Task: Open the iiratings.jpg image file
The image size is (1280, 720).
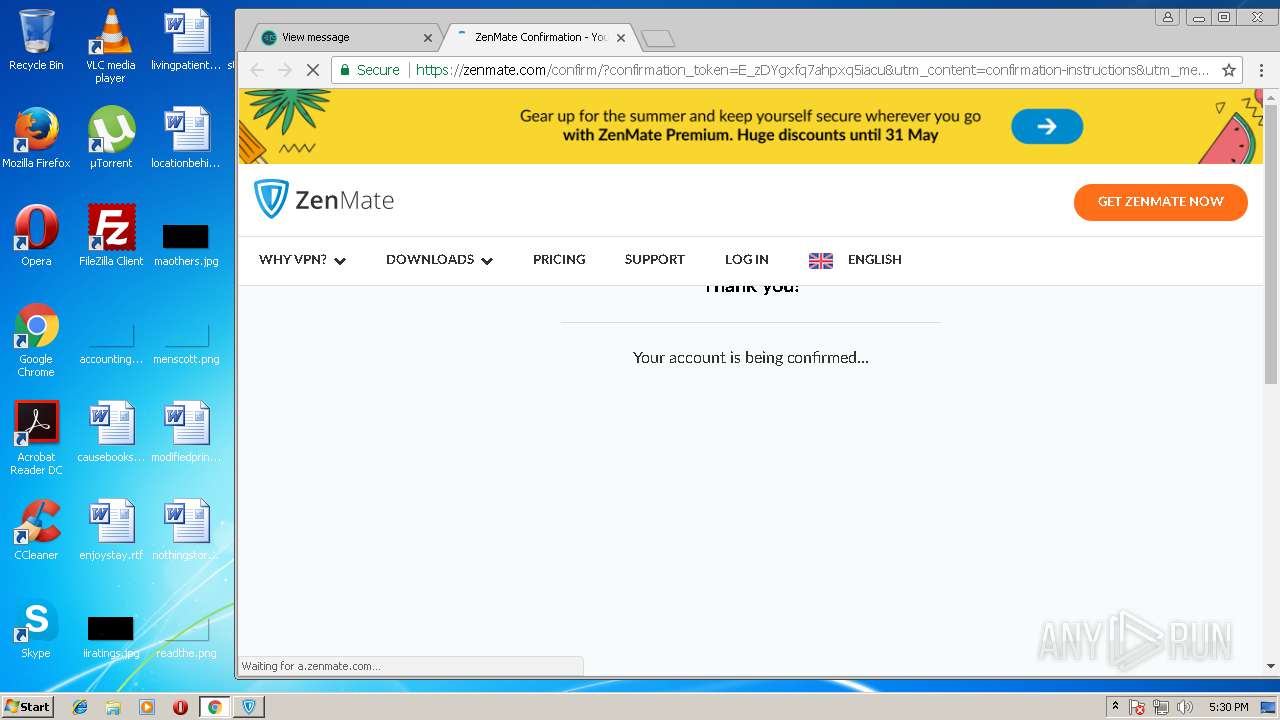Action: (110, 638)
